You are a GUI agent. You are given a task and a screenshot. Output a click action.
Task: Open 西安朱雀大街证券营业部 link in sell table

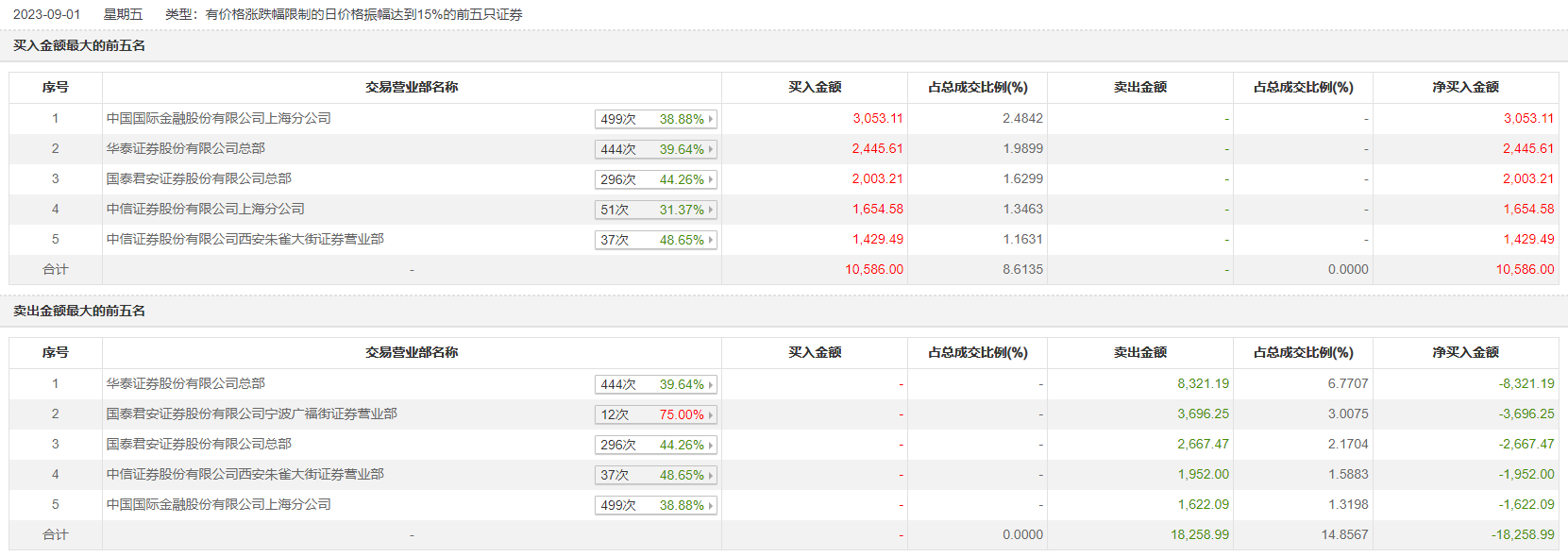click(x=244, y=474)
